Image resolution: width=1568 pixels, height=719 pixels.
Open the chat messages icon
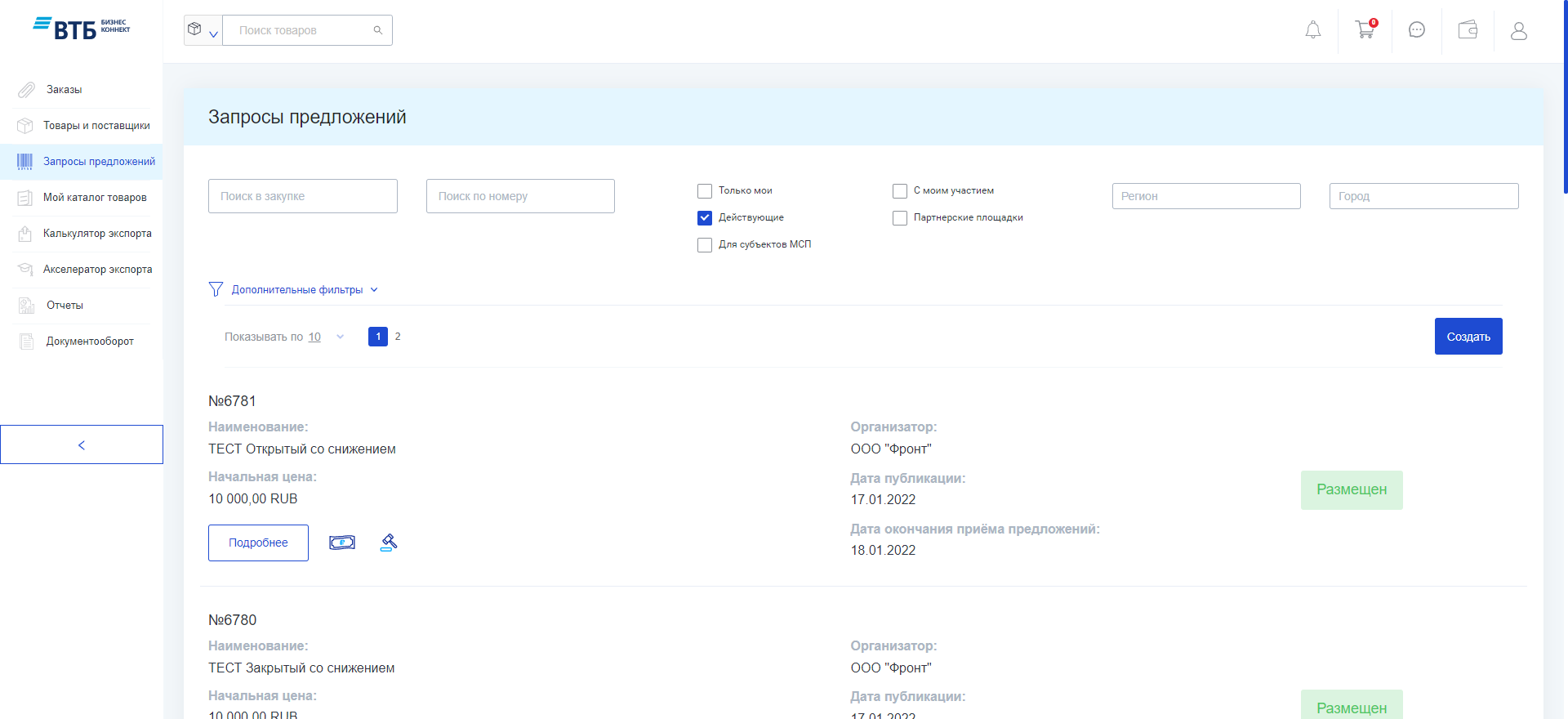tap(1417, 30)
